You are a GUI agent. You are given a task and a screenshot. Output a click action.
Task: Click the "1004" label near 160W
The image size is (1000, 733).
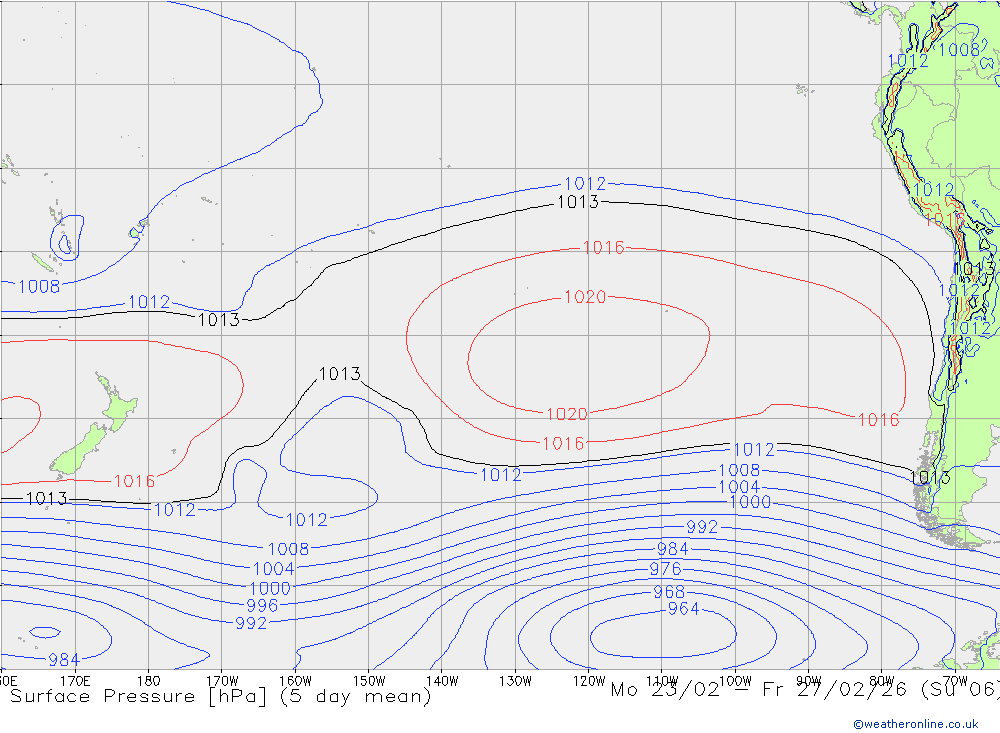(x=274, y=568)
